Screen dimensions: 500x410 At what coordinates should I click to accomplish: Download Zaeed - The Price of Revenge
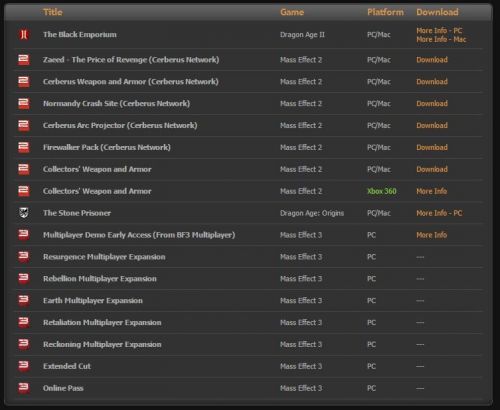[432, 60]
